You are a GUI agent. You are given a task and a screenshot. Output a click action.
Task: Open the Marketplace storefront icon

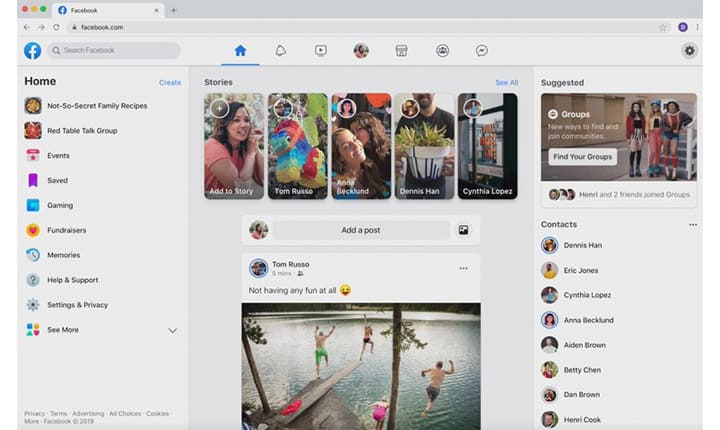point(401,50)
